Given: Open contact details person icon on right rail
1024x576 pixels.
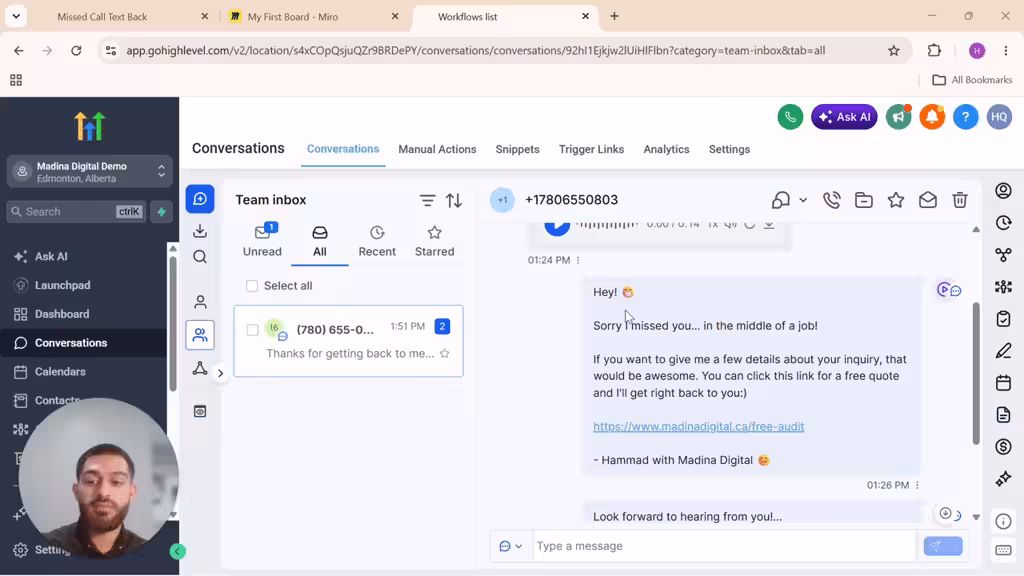Looking at the screenshot, I should (x=1004, y=190).
